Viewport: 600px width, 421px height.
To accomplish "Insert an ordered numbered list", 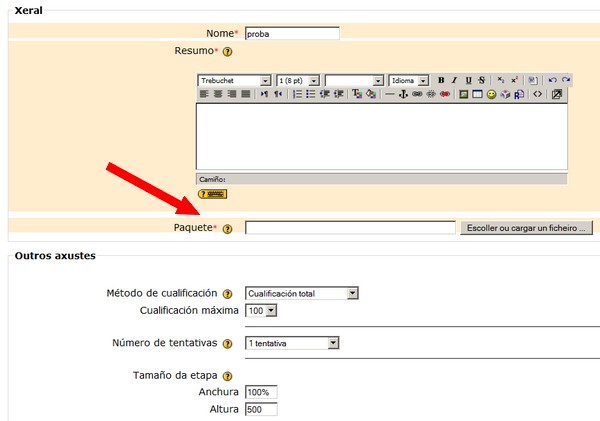I will 297,94.
